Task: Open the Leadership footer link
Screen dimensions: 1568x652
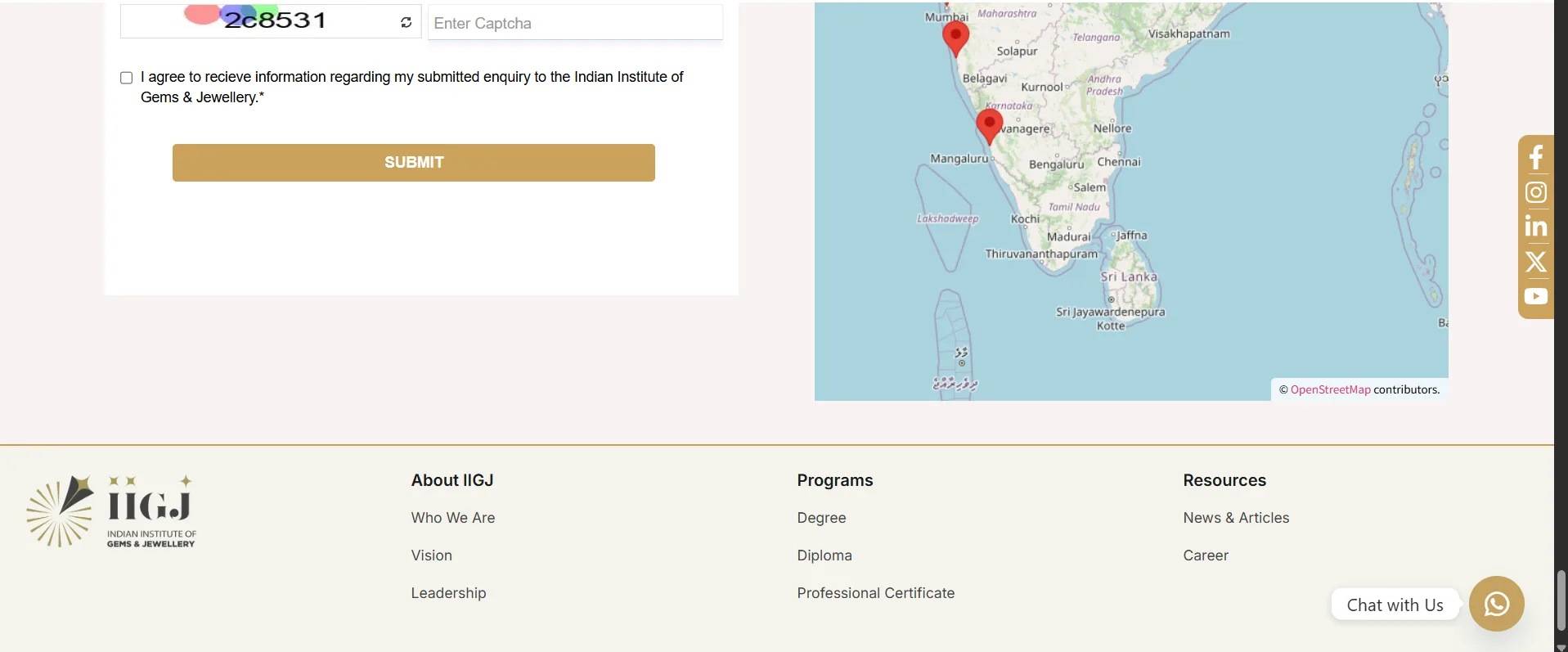Action: pyautogui.click(x=448, y=593)
